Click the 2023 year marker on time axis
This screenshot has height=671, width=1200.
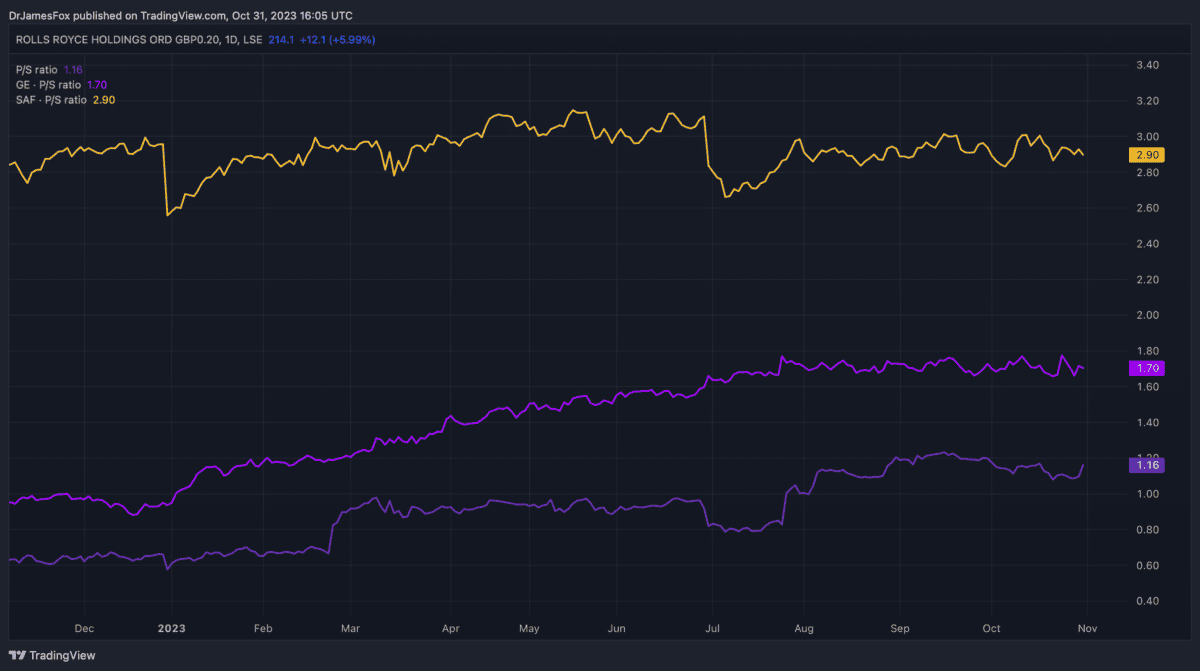[x=170, y=629]
